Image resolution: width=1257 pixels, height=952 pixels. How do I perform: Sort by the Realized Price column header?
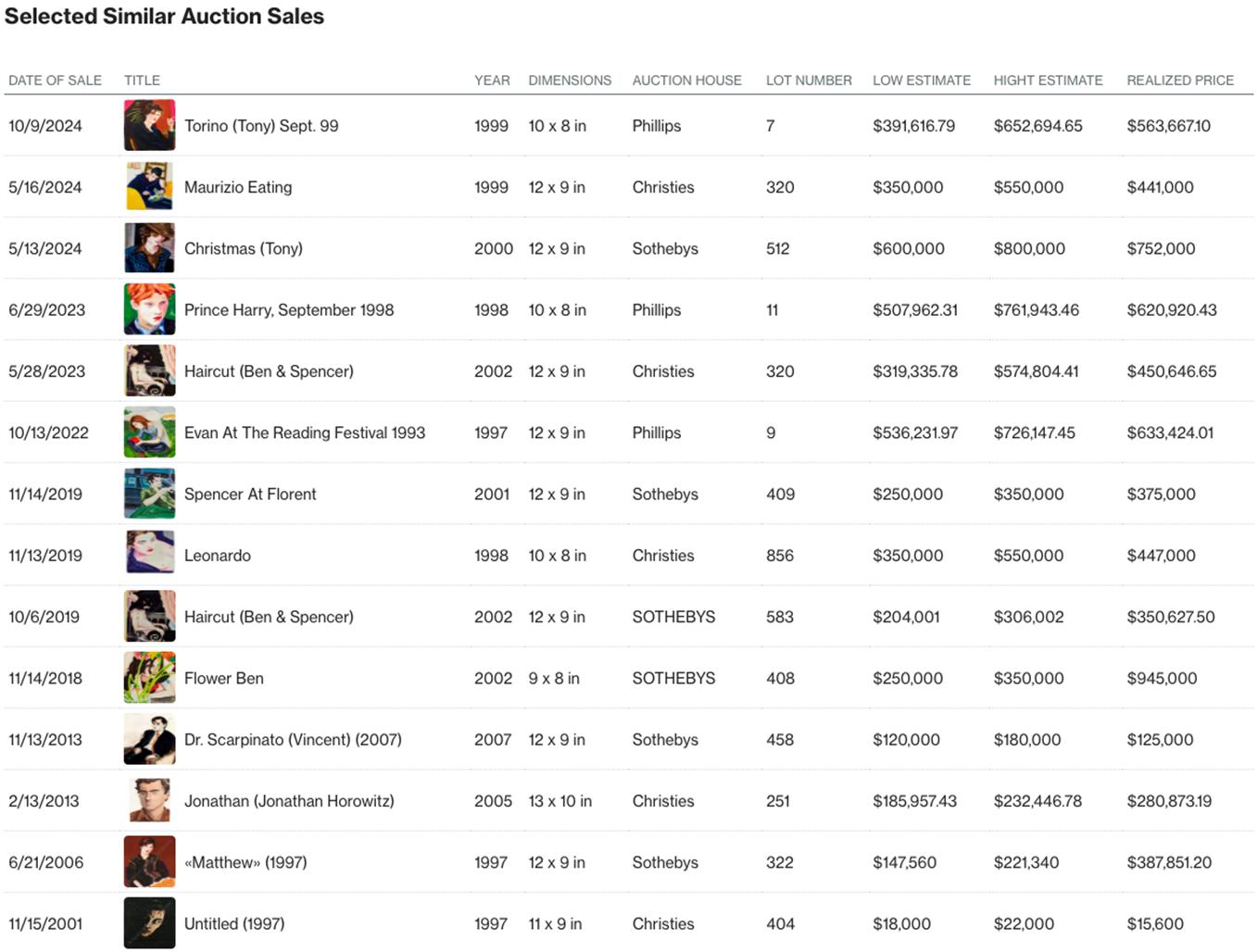point(1180,81)
